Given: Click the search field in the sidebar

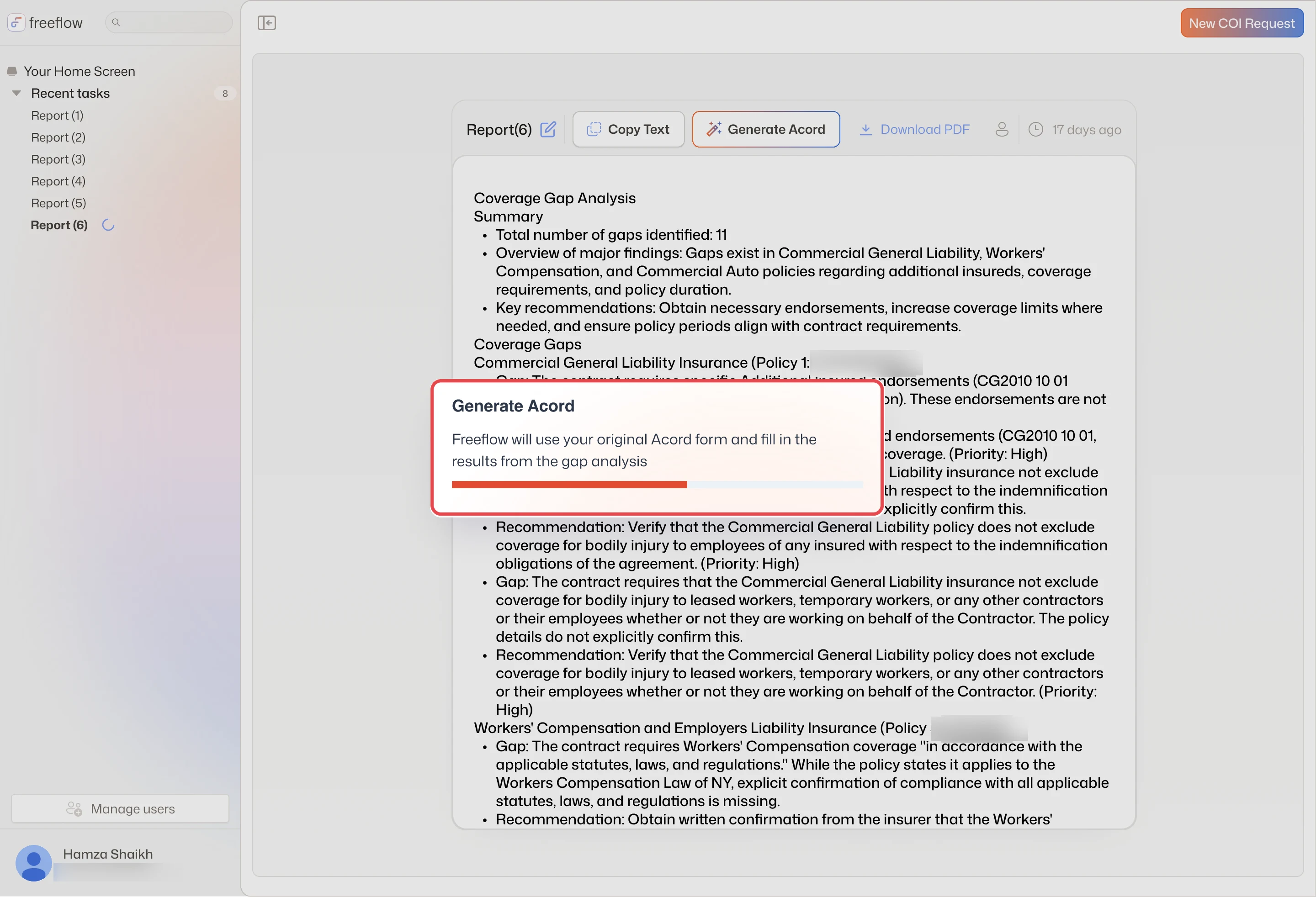Looking at the screenshot, I should (169, 23).
